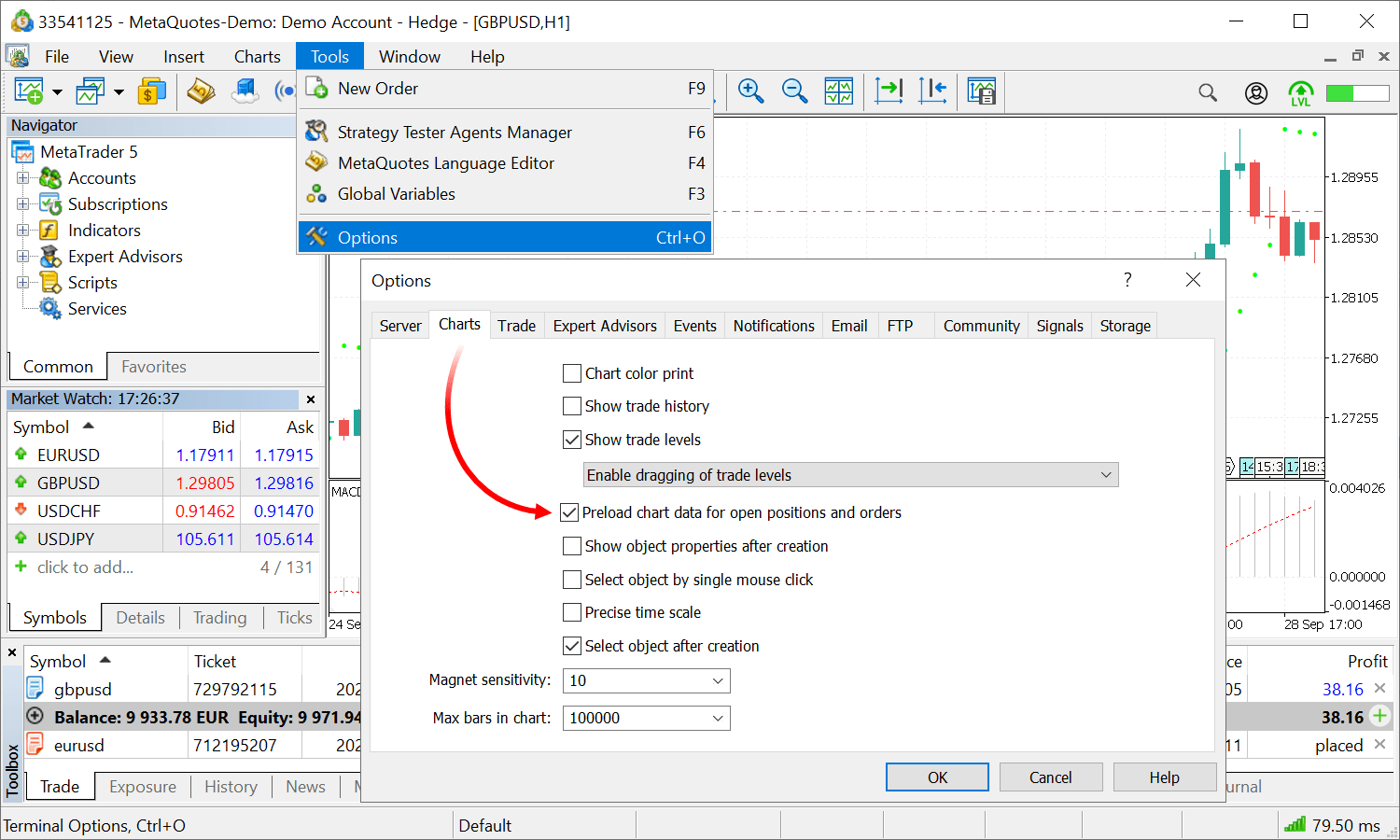This screenshot has width=1400, height=840.
Task: Zoom out using the zoom out toolbar icon
Action: tap(794, 91)
